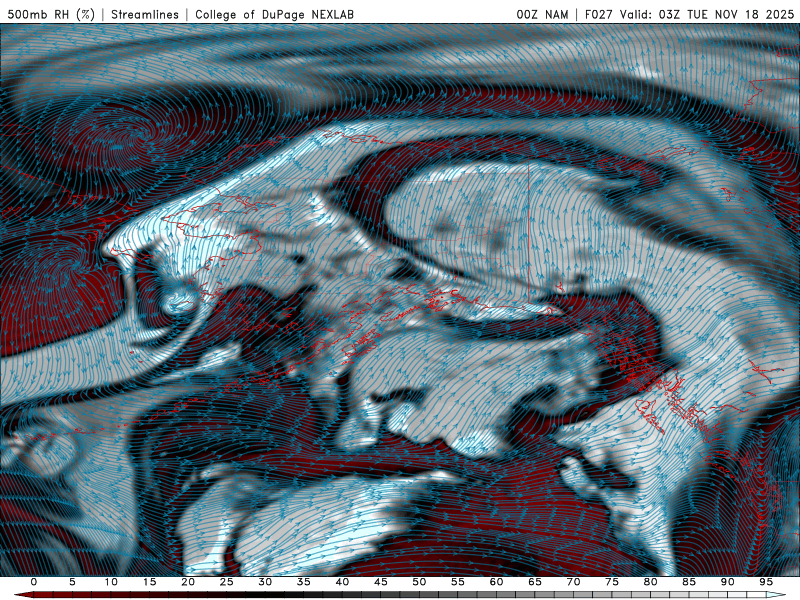Click the "10" color scale label
Viewport: 800px width, 600px height.
[111, 582]
